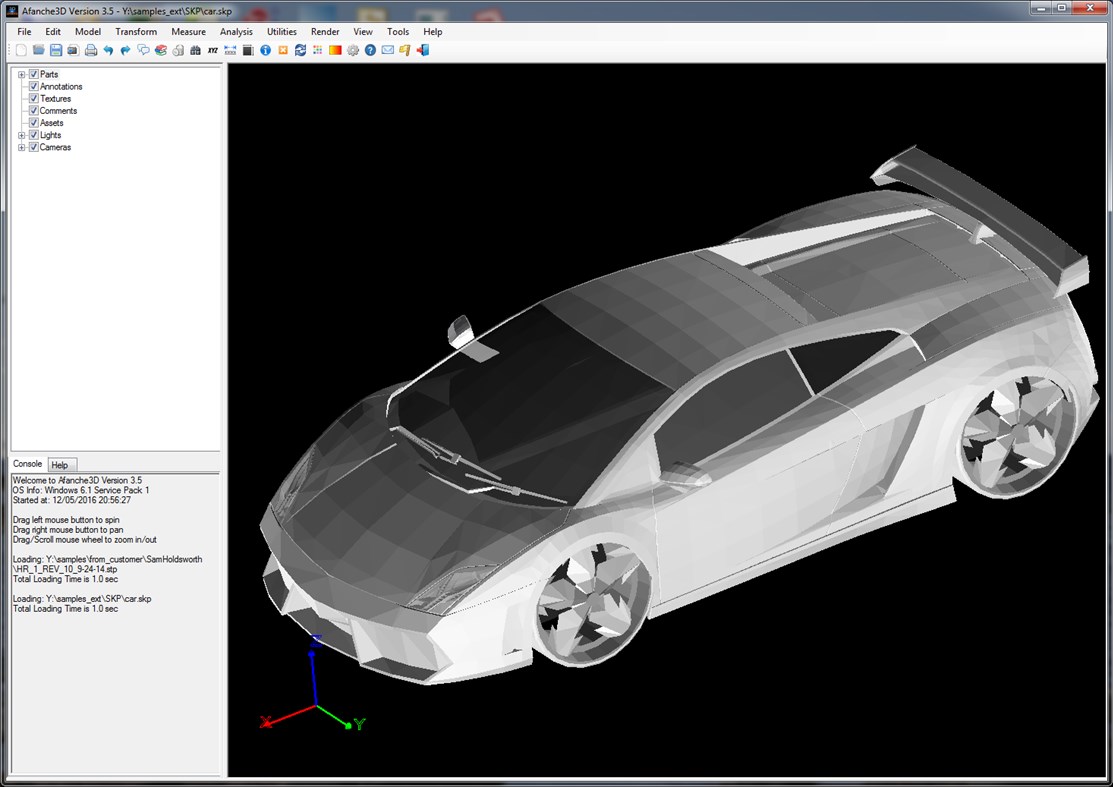The image size is (1113, 787).
Task: Expand the Lights tree node
Action: coord(21,135)
